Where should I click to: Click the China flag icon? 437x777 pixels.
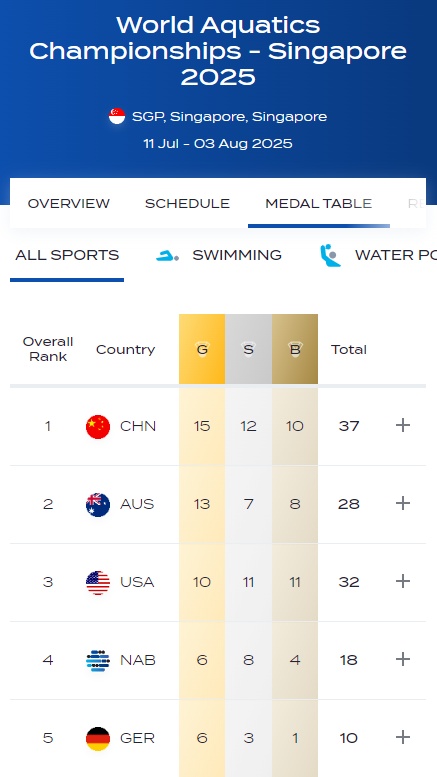click(x=98, y=427)
